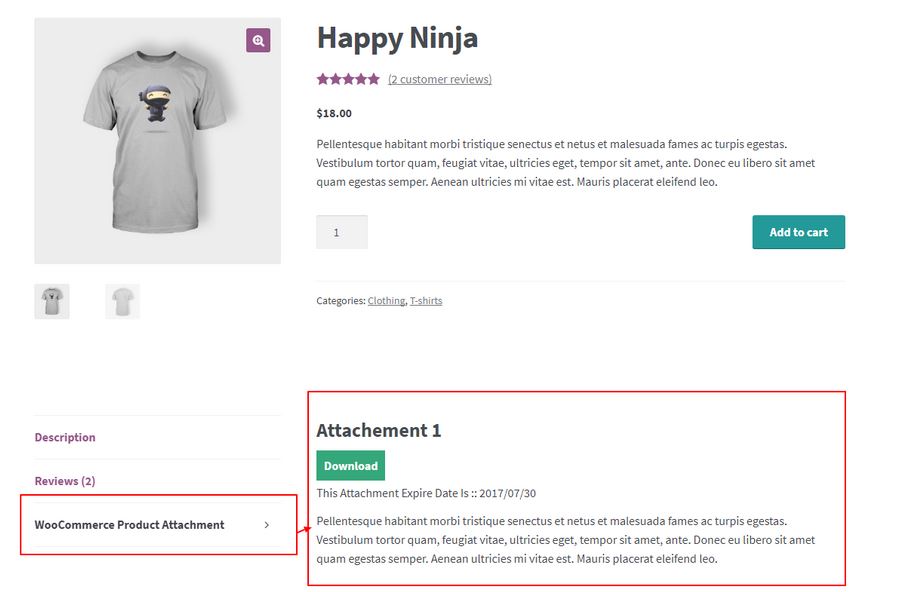Open the large Happy Ninja t-shirt image
Screen dimensions: 897x592
pyautogui.click(x=157, y=141)
